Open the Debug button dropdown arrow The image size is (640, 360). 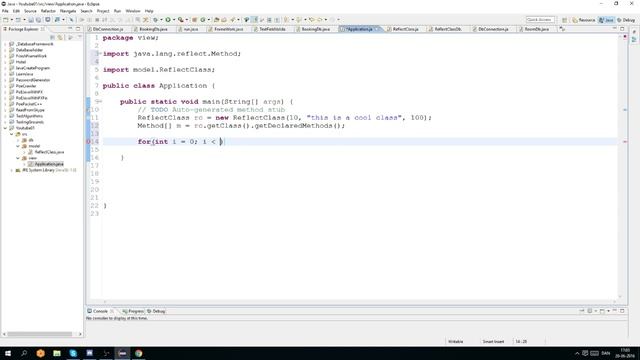(161, 20)
